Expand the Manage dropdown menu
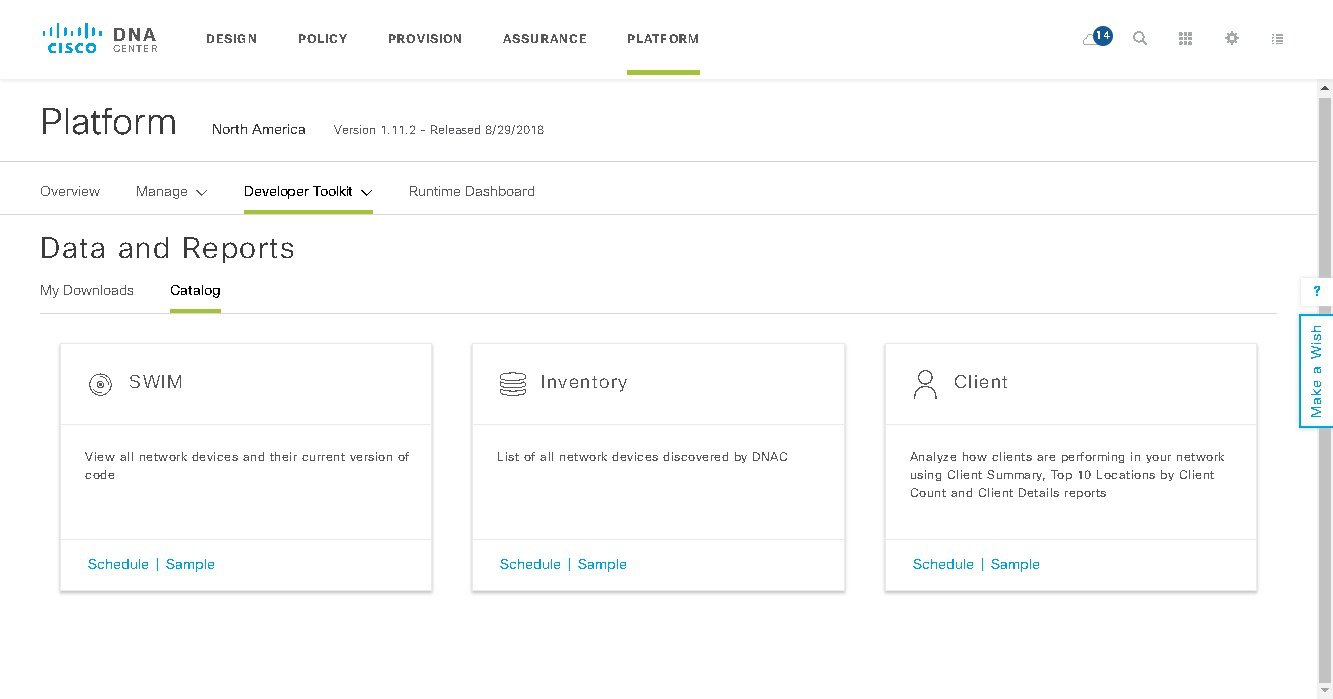The image size is (1333, 699). pyautogui.click(x=171, y=191)
